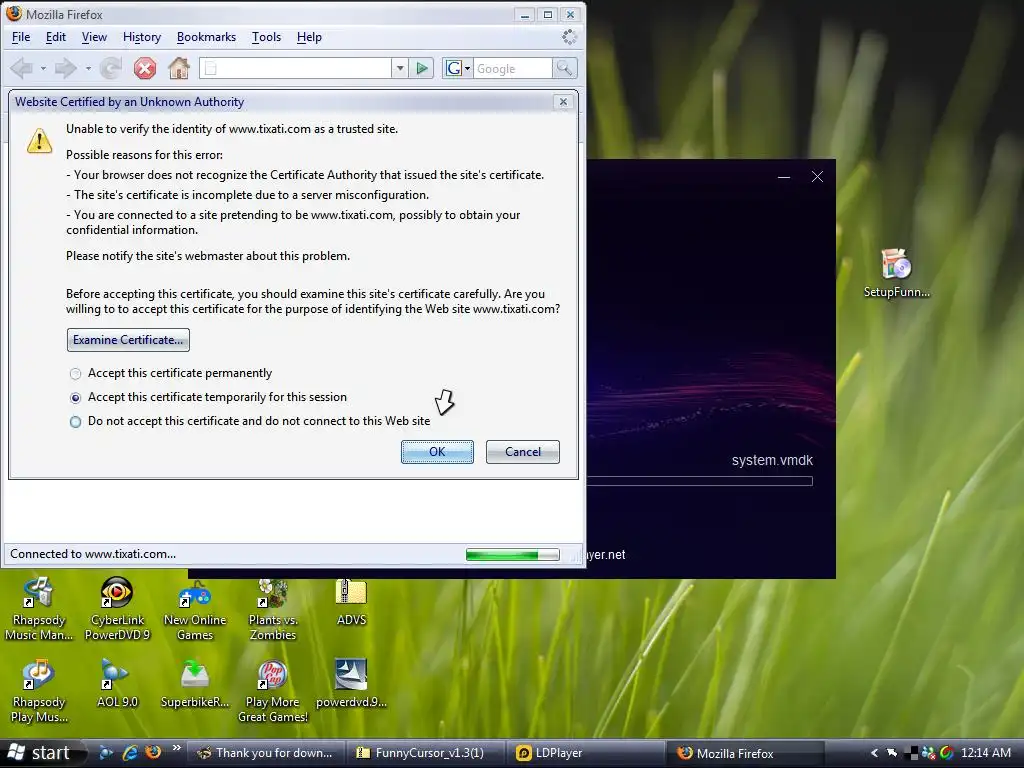Open the Forward button history dropdown arrow
The image size is (1024, 768).
88,68
